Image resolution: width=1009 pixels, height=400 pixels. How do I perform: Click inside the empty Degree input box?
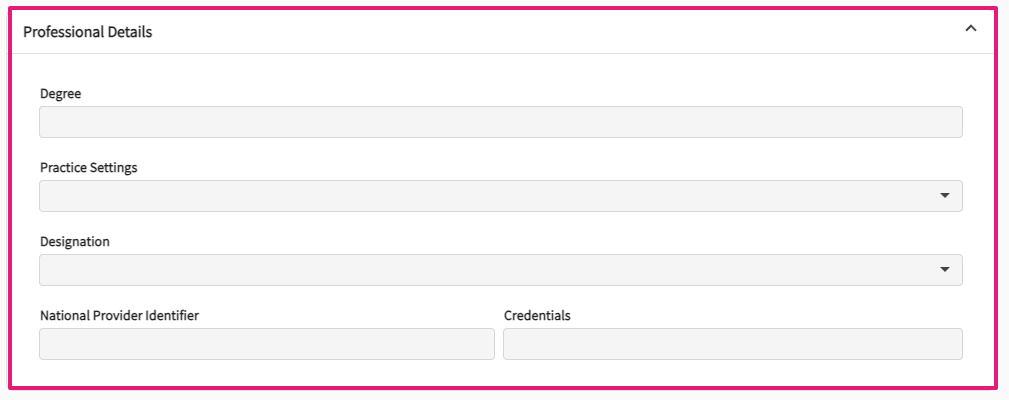(500, 122)
